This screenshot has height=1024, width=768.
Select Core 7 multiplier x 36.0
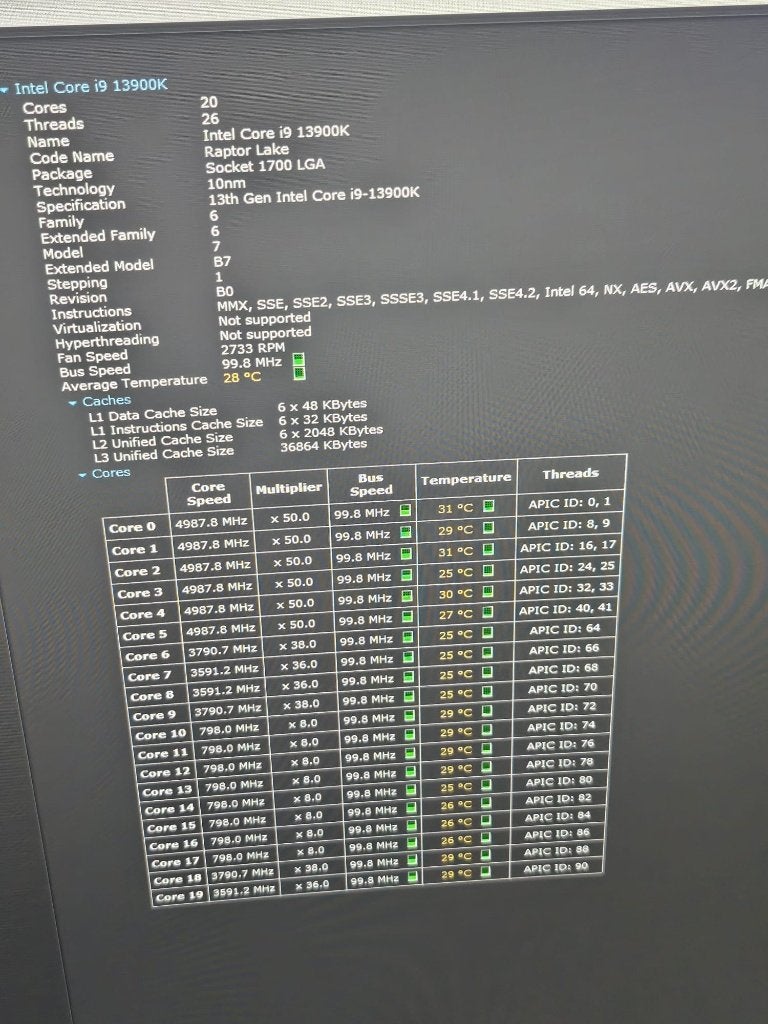299,665
